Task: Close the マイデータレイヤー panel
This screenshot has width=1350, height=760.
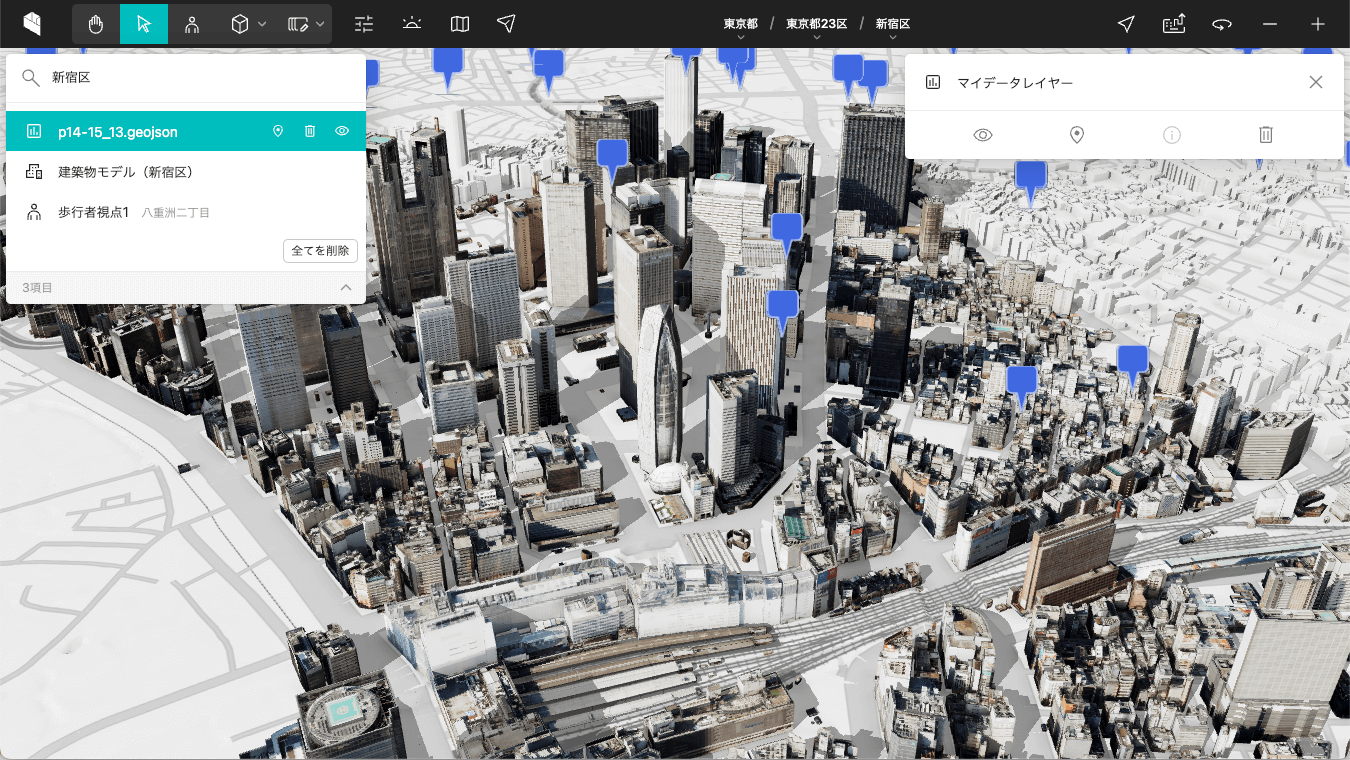Action: (x=1316, y=82)
